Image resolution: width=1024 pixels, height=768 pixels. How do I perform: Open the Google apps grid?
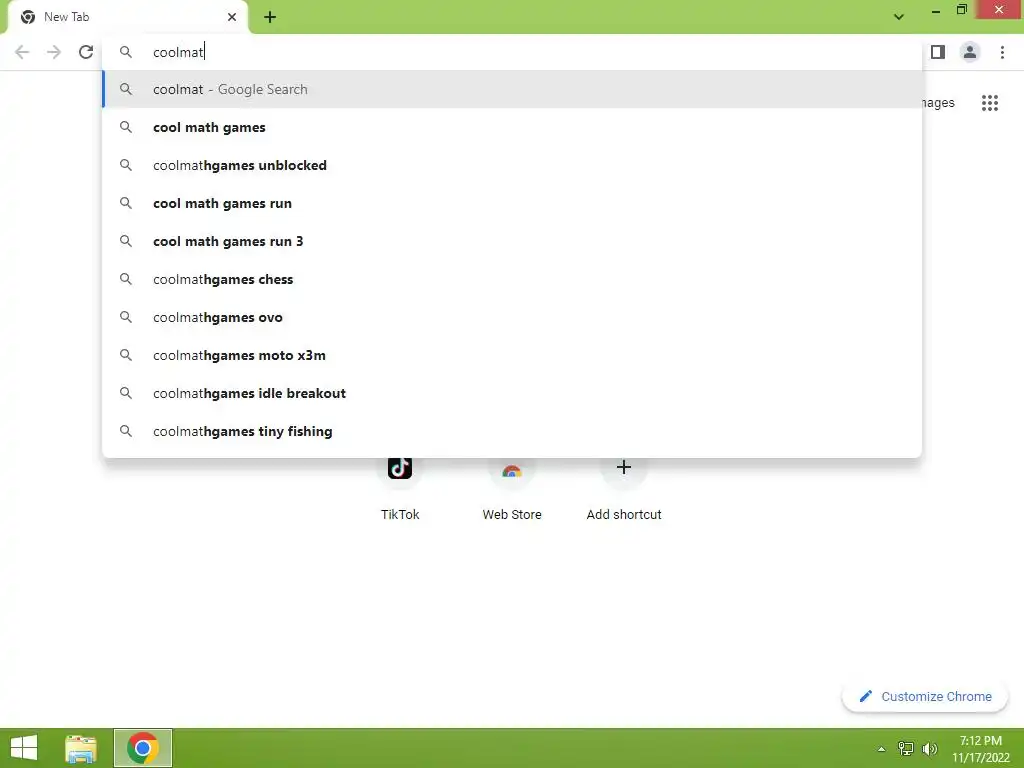[990, 103]
